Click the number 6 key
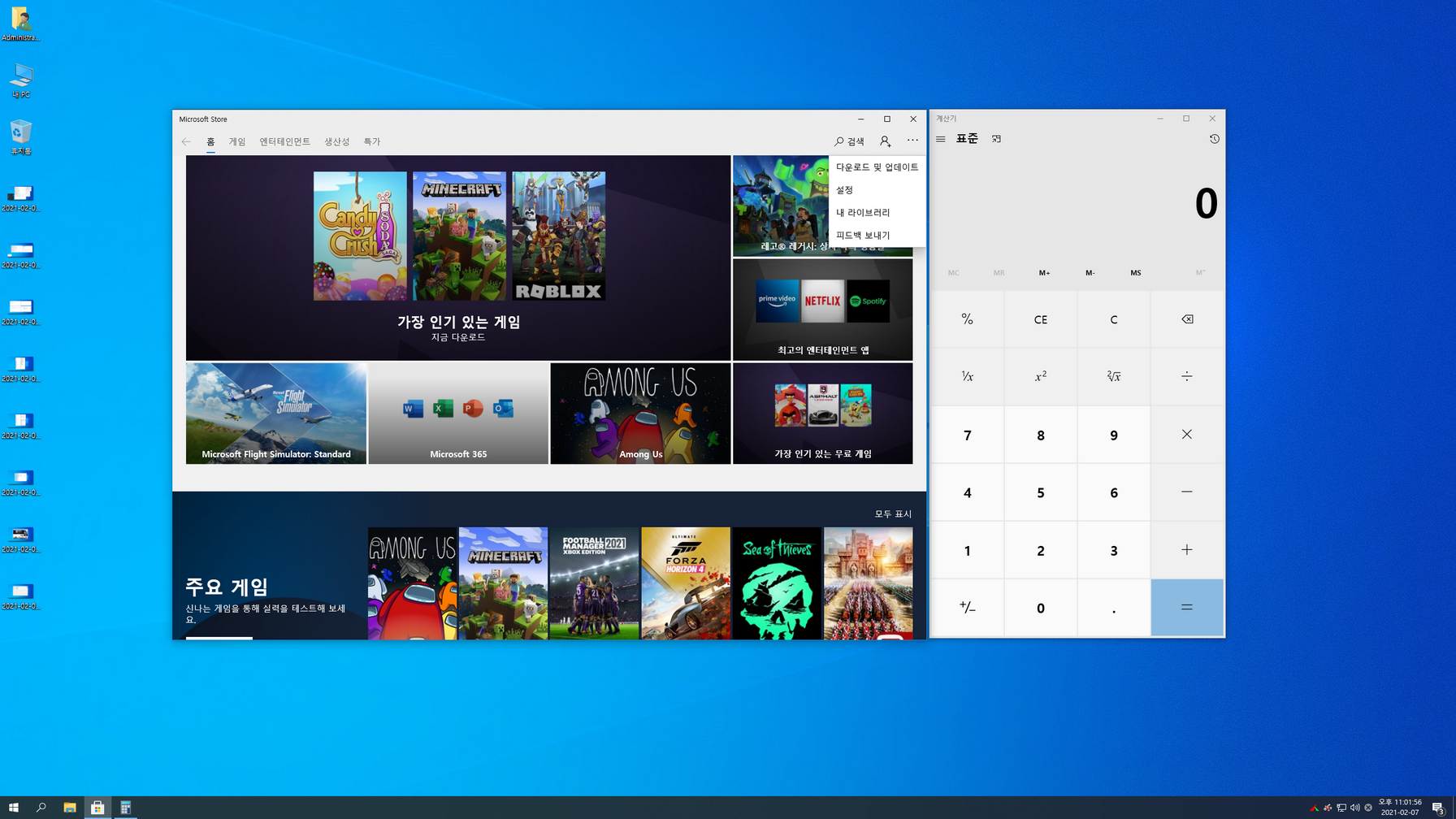Image resolution: width=1456 pixels, height=819 pixels. click(1114, 492)
